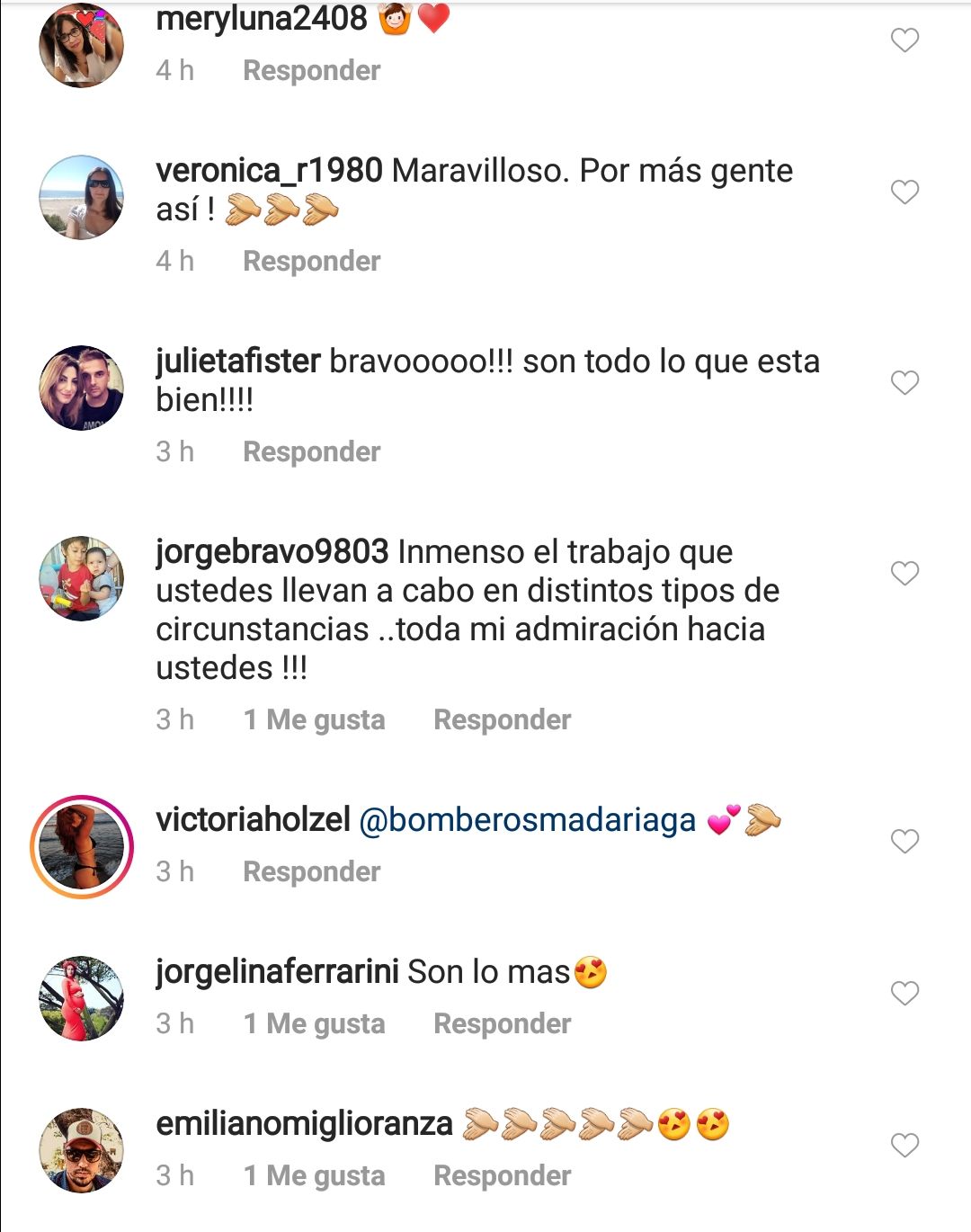The image size is (971, 1232).
Task: Like julietafister's comment using the heart
Action: [x=904, y=382]
